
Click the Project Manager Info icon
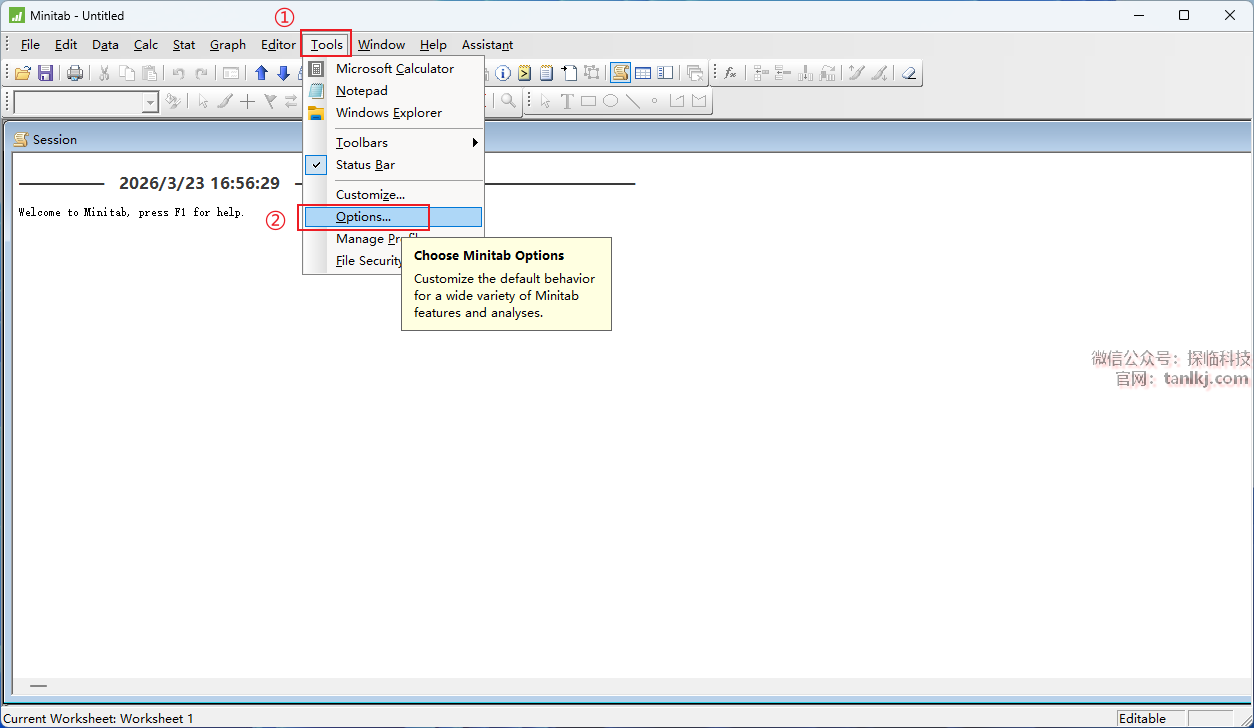pyautogui.click(x=503, y=73)
